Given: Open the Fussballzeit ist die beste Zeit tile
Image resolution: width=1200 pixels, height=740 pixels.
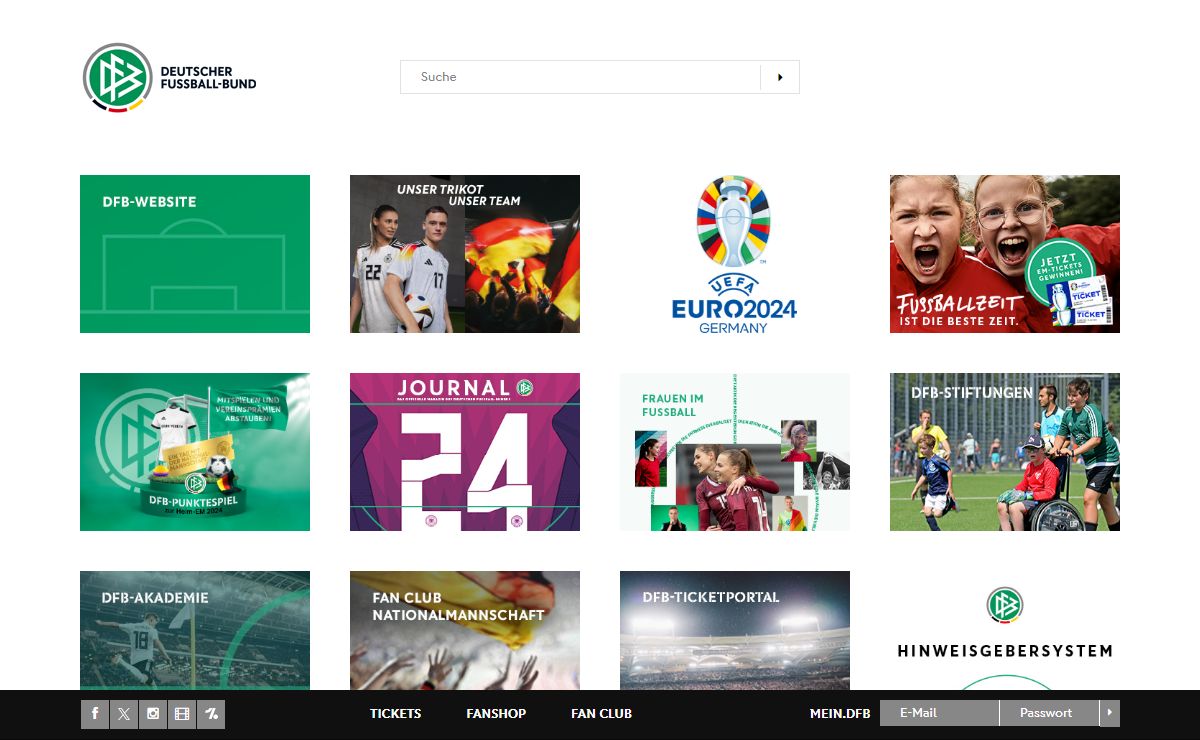Looking at the screenshot, I should click(1005, 254).
